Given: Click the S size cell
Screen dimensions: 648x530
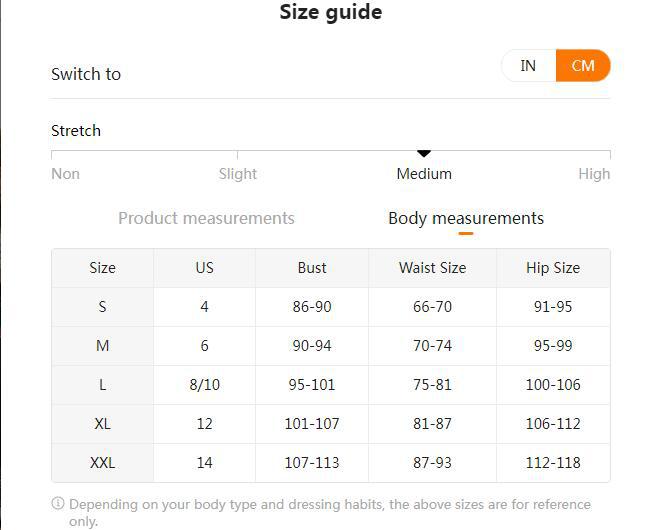Looking at the screenshot, I should pyautogui.click(x=102, y=307).
